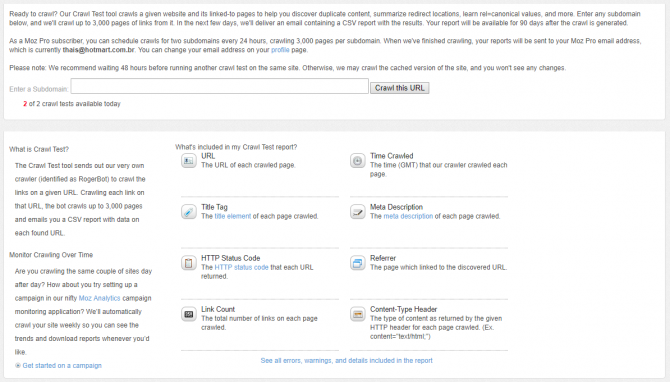Click the Meta Description icon
This screenshot has width=670, height=382.
[x=358, y=212]
